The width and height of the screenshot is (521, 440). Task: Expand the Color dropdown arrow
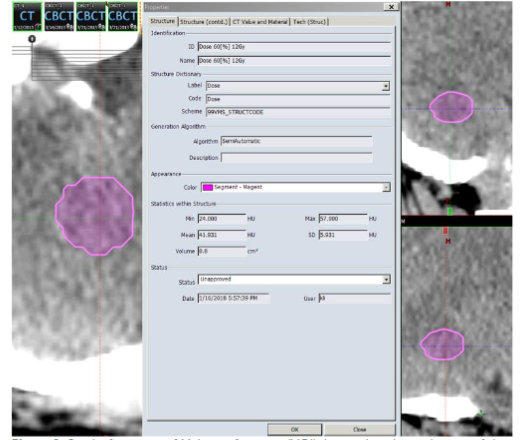[386, 187]
